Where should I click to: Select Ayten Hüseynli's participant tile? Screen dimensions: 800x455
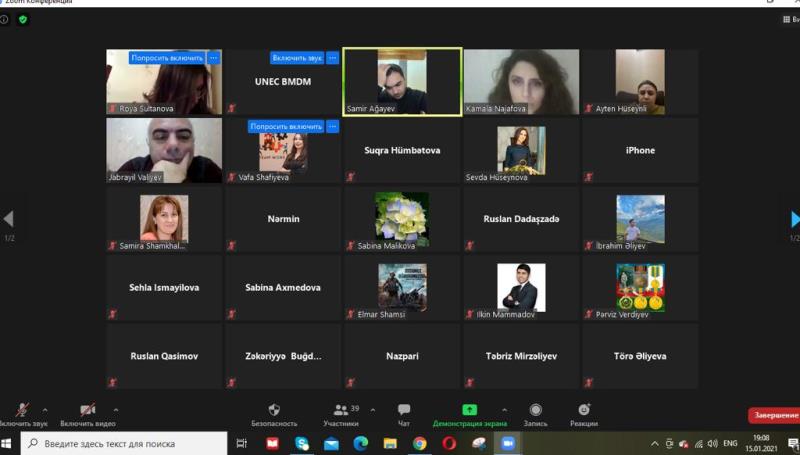click(x=640, y=82)
